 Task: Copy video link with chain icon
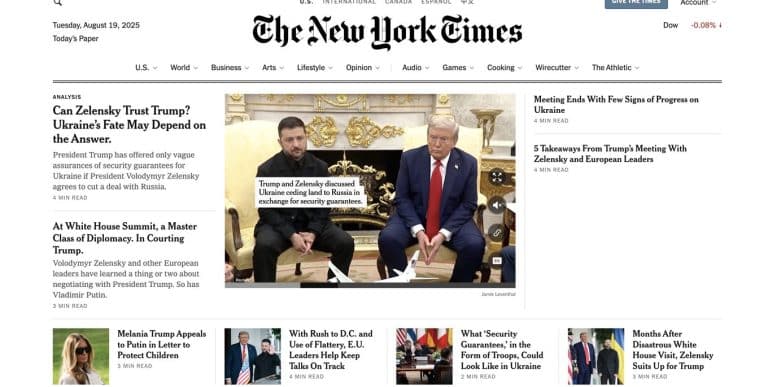pyautogui.click(x=497, y=233)
